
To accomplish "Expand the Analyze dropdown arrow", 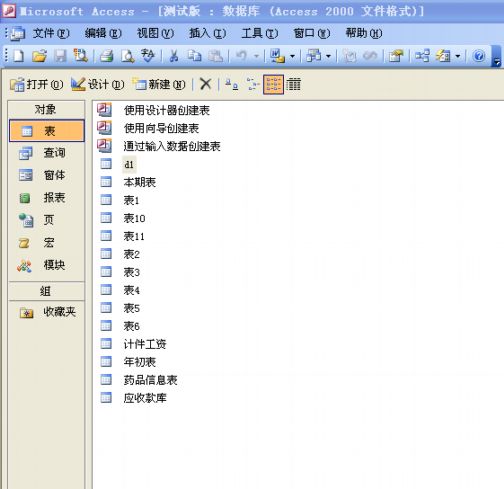I will pos(328,56).
